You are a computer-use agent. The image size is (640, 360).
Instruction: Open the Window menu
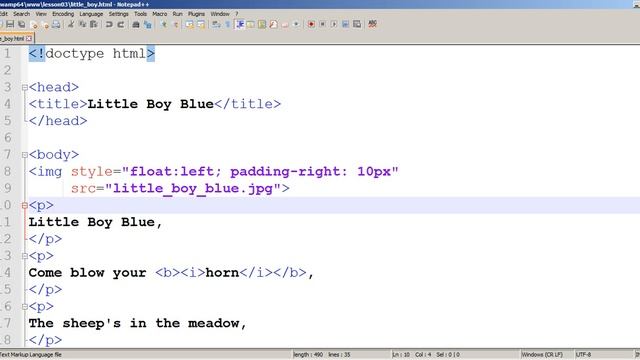[x=220, y=14]
